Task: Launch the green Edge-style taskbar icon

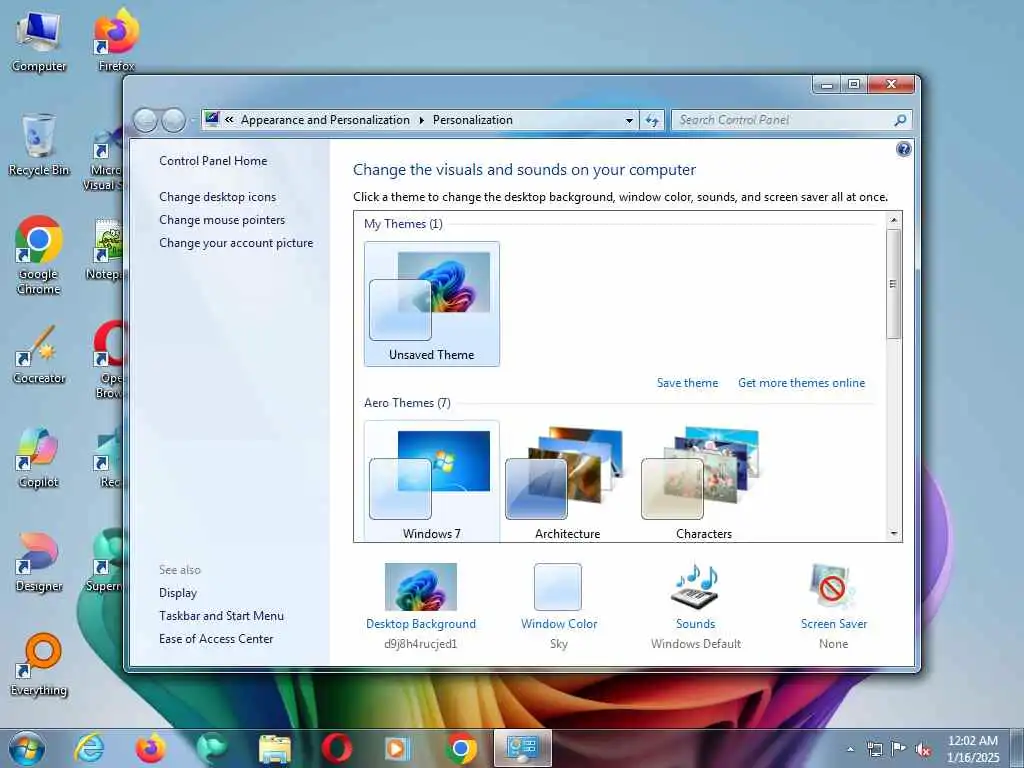Action: point(212,748)
